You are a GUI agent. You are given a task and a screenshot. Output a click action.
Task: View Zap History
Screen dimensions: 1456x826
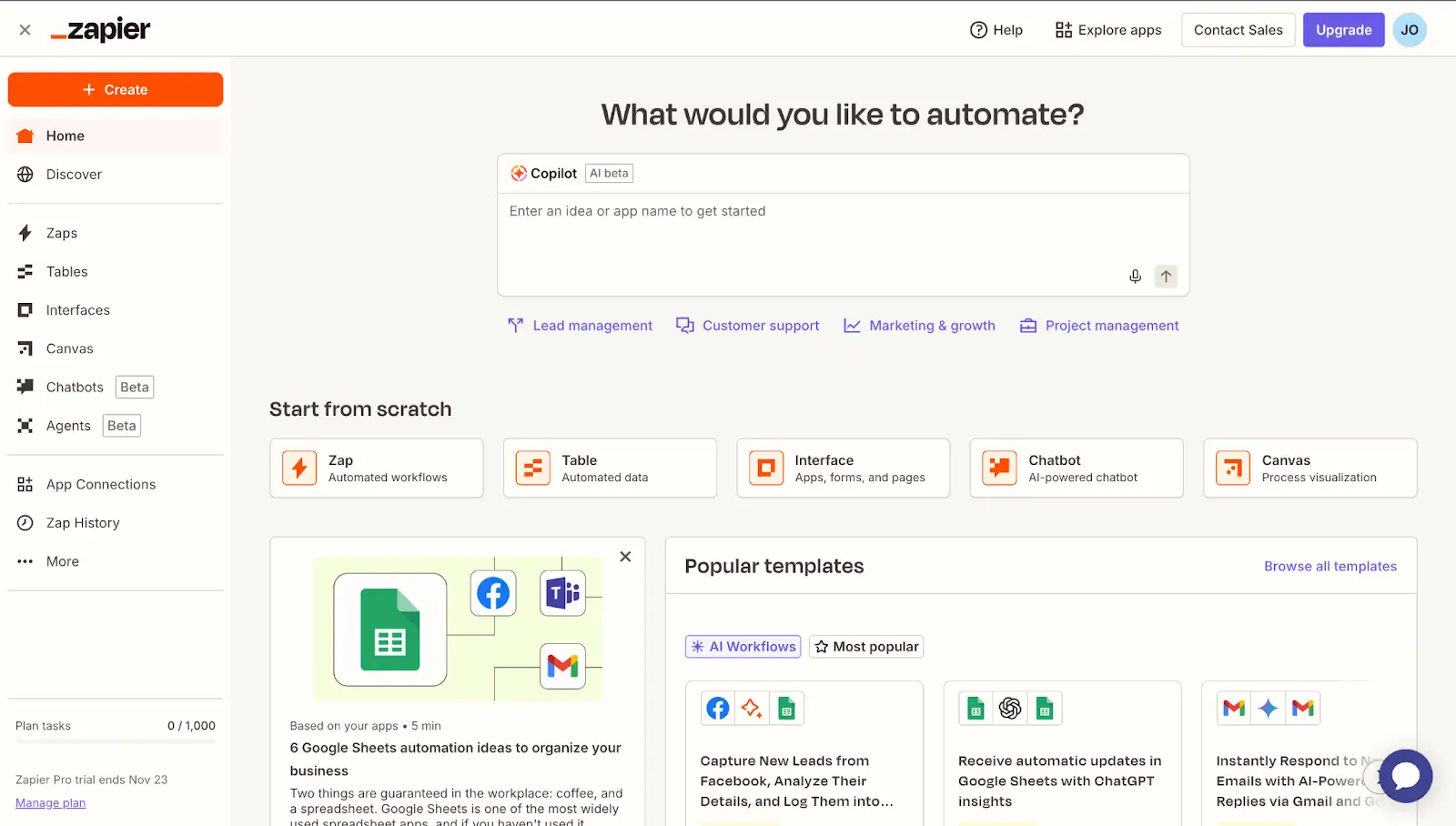(x=83, y=522)
